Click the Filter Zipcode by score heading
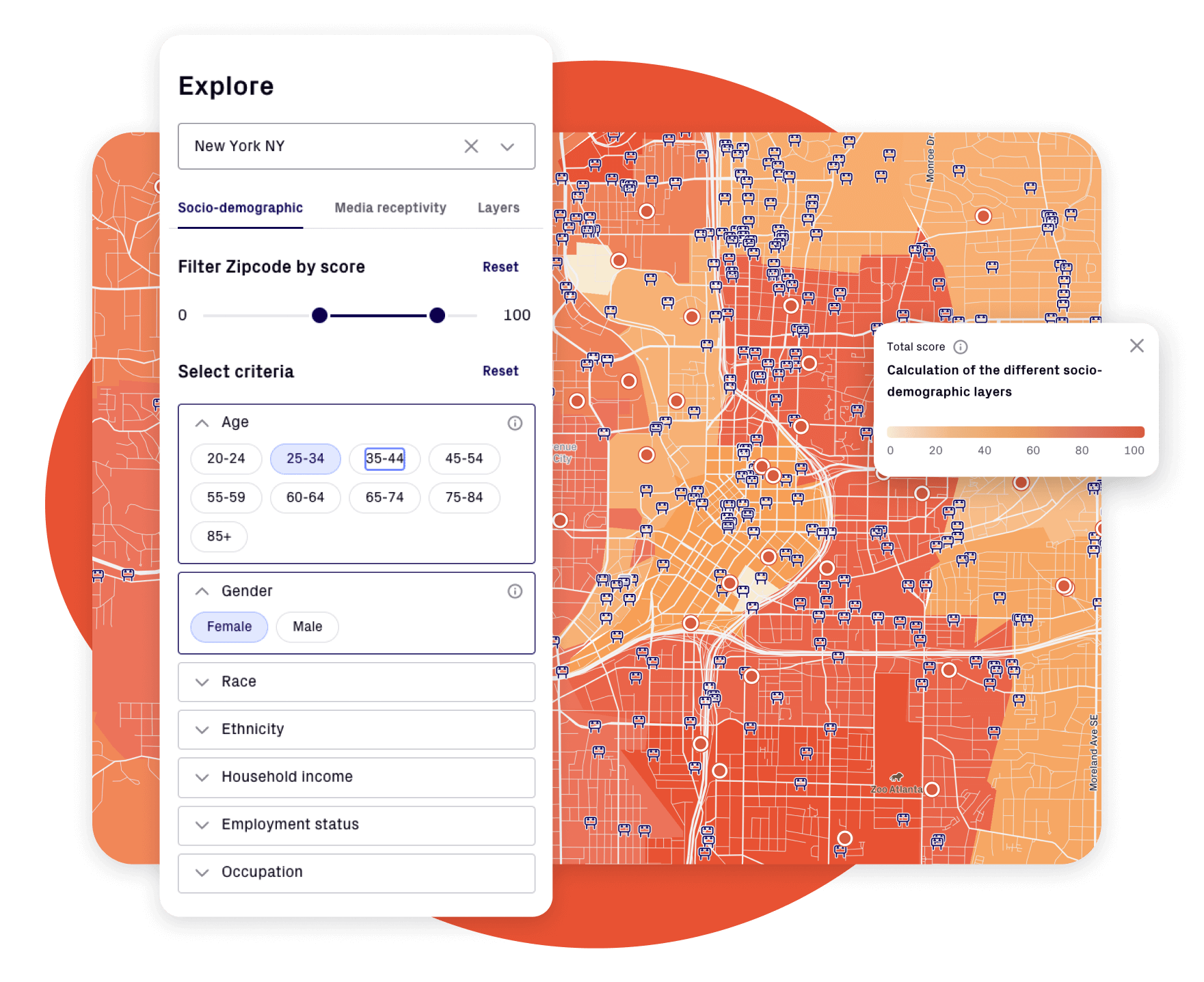The height and width of the screenshot is (982, 1204). [271, 267]
